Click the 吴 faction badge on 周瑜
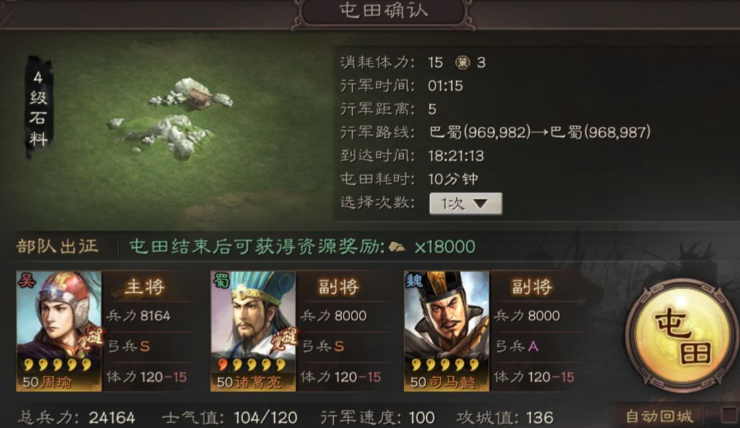Screen dimensions: 740x428 (26, 281)
